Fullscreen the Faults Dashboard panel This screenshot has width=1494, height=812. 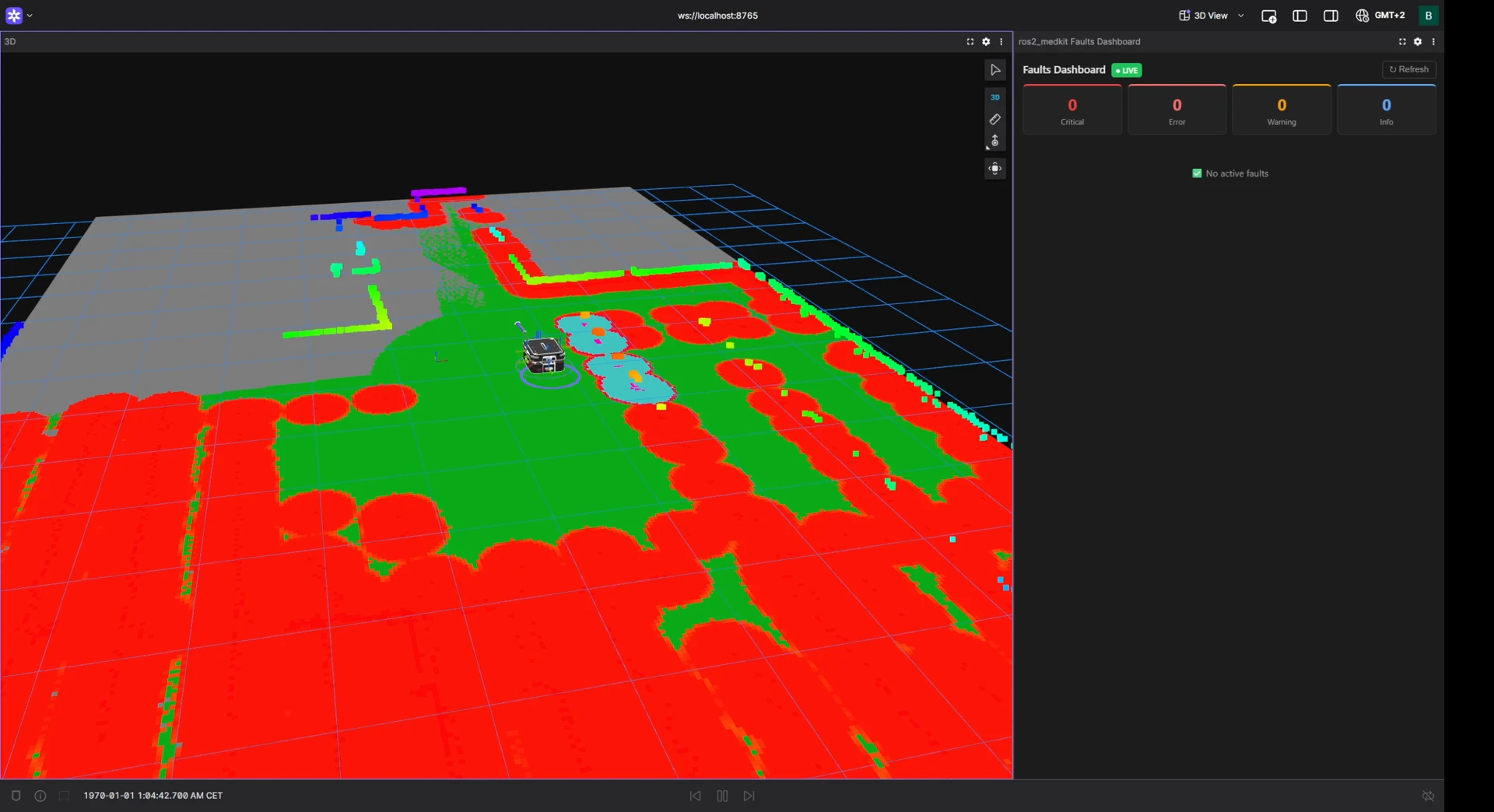pyautogui.click(x=1402, y=42)
